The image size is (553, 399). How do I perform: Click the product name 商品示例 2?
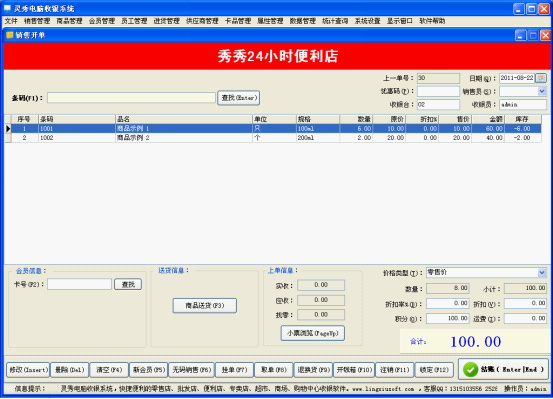(133, 138)
